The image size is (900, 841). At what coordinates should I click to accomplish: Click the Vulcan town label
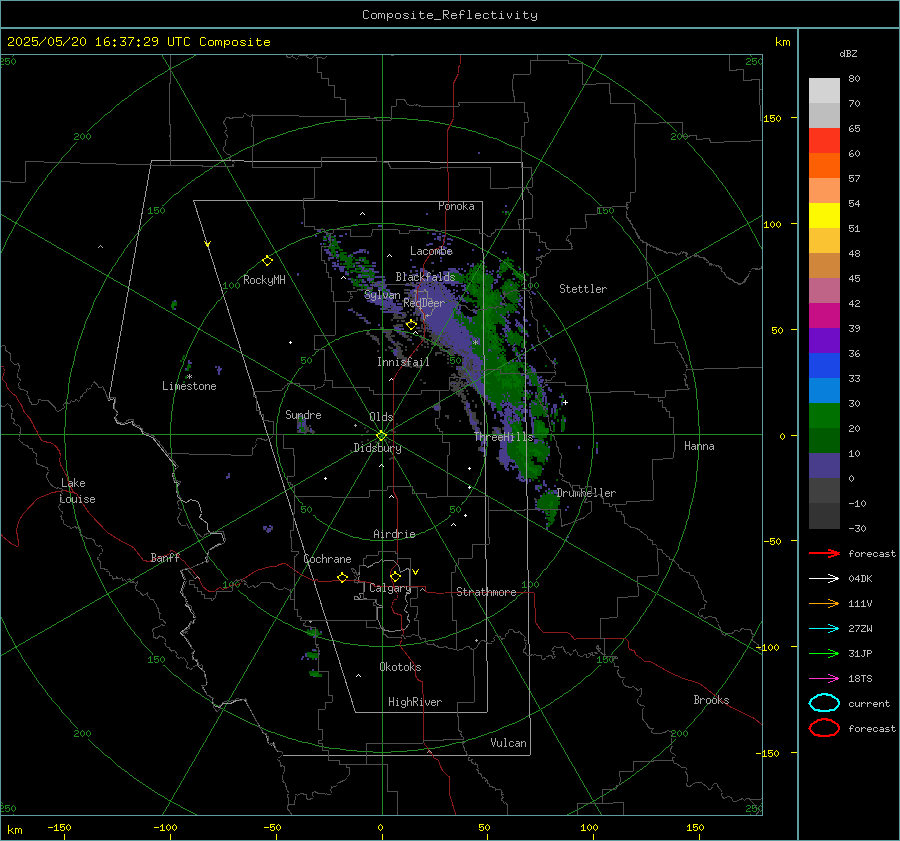click(x=508, y=743)
